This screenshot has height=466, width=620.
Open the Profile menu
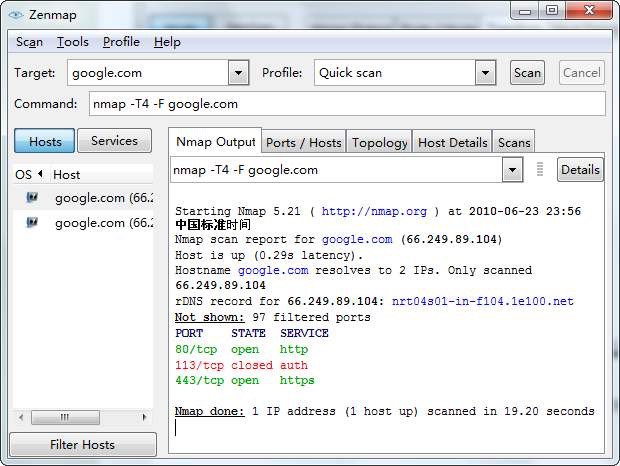(x=121, y=42)
